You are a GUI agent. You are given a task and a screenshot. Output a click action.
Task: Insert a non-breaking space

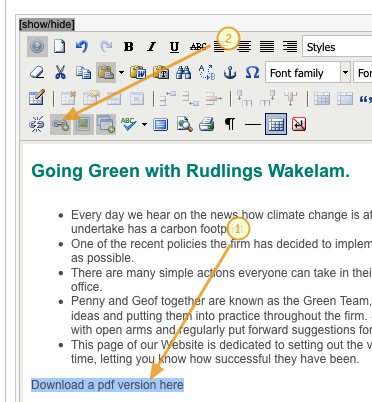[299, 124]
